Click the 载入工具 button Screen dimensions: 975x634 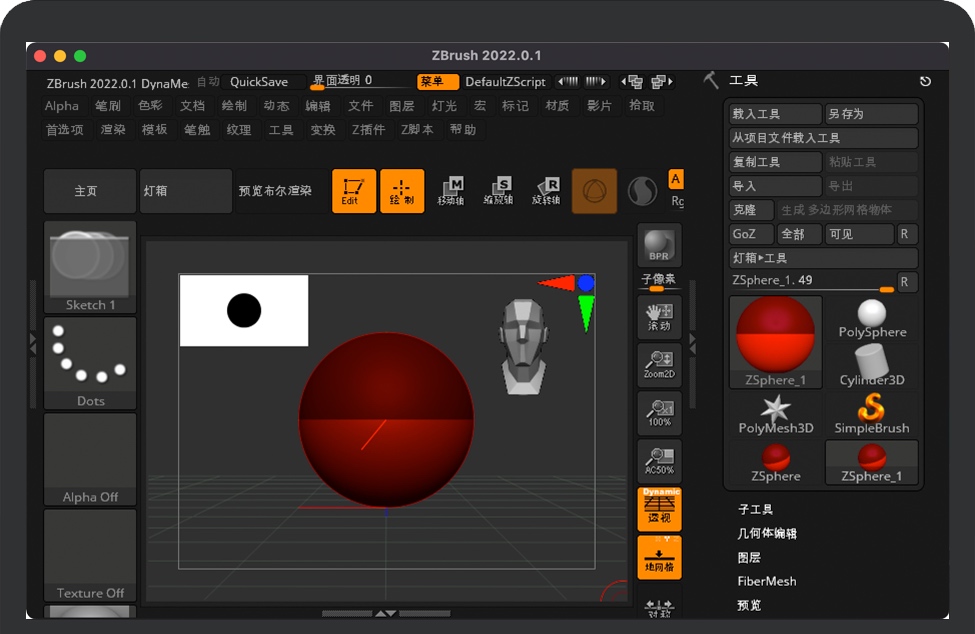775,114
